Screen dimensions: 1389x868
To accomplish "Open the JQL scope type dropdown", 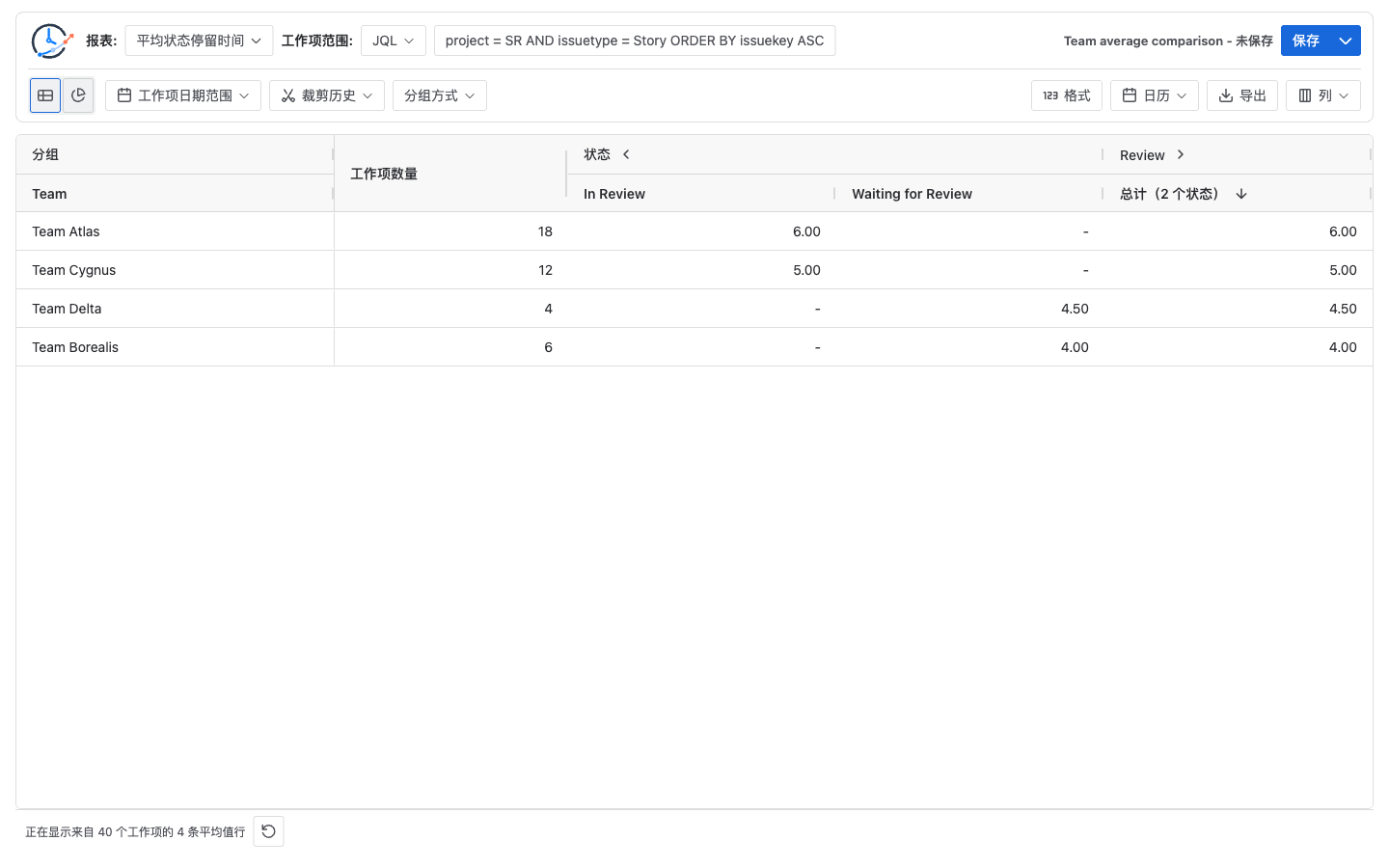I will point(394,41).
